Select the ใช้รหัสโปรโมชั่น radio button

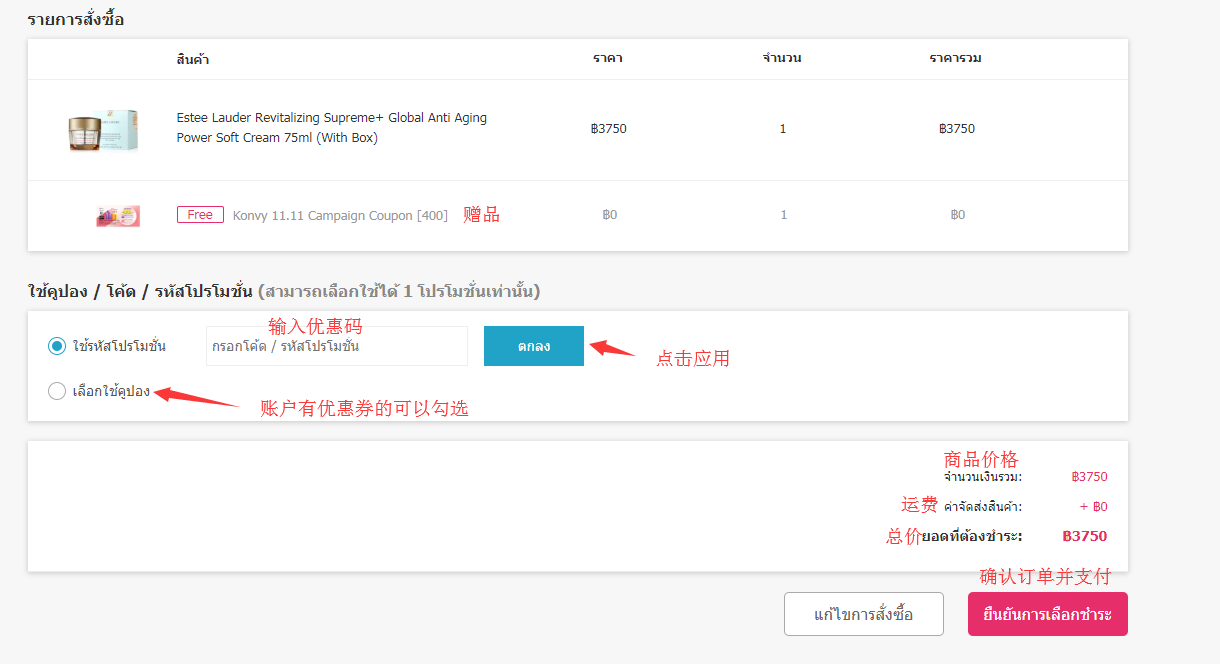57,346
